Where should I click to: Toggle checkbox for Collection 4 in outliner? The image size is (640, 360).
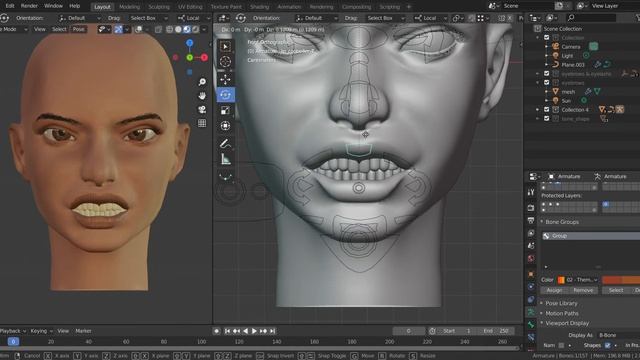[x=547, y=109]
